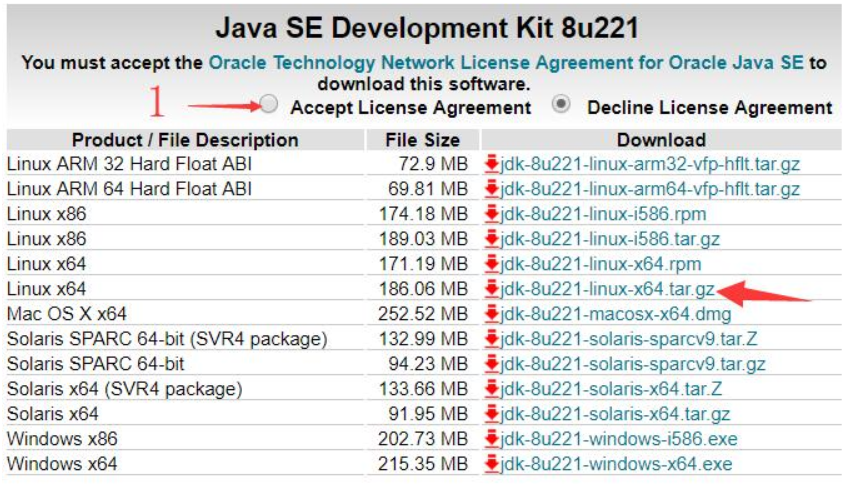The height and width of the screenshot is (495, 851).
Task: Click the 69.81 MB file size cell
Action: click(x=428, y=189)
